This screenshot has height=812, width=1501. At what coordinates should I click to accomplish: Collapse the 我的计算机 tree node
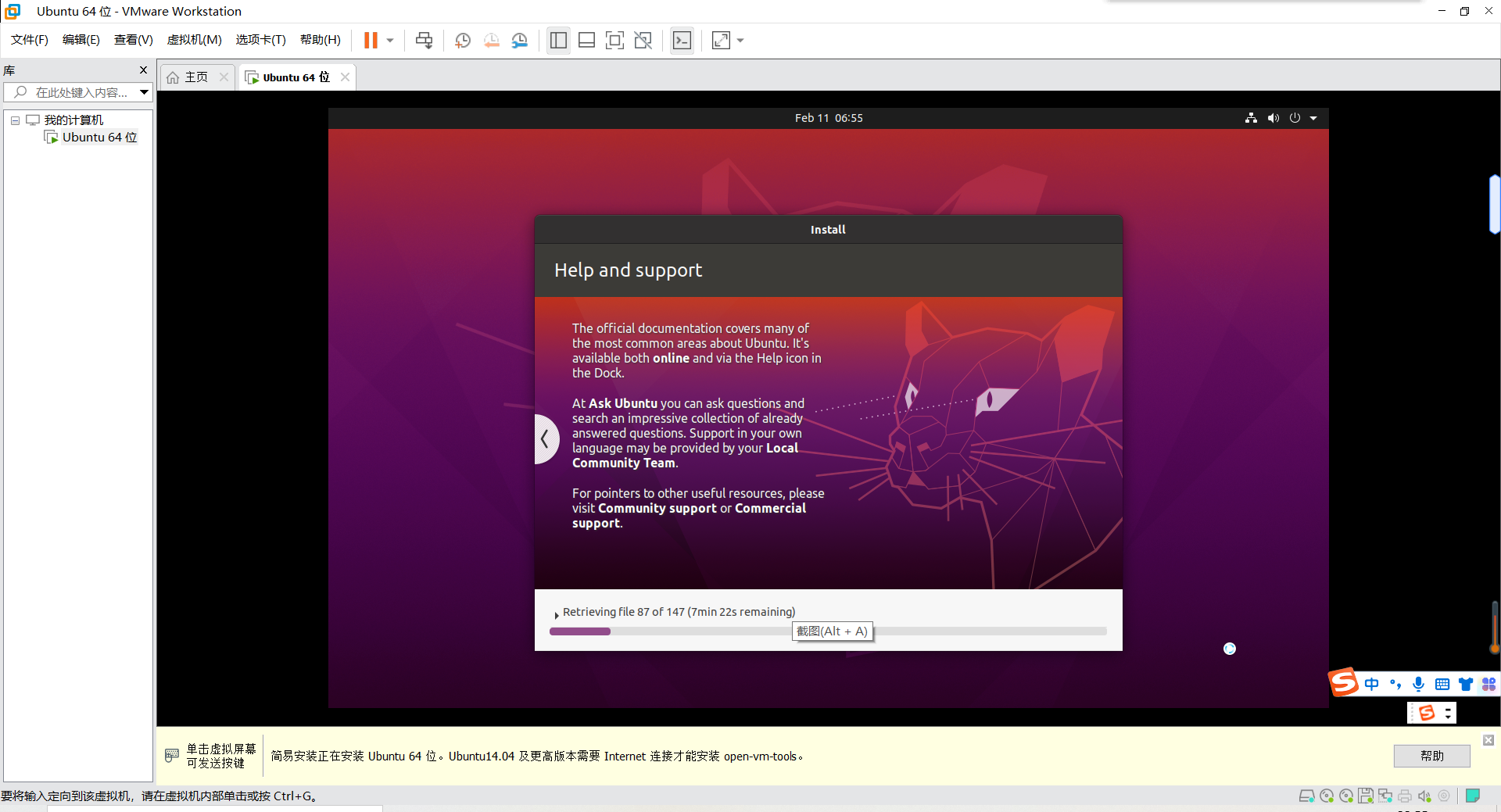(15, 120)
